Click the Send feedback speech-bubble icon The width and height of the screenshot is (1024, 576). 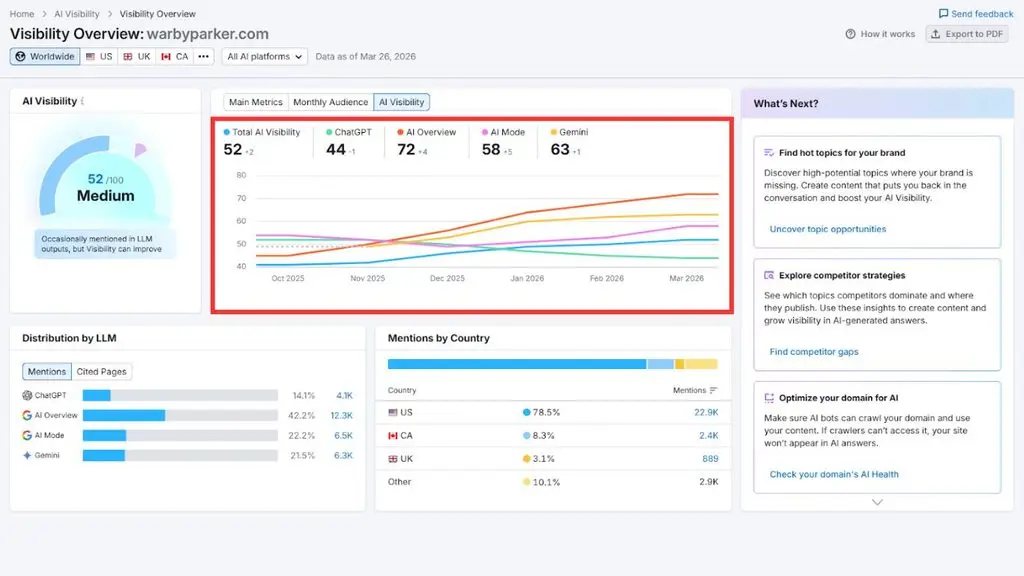tap(943, 14)
